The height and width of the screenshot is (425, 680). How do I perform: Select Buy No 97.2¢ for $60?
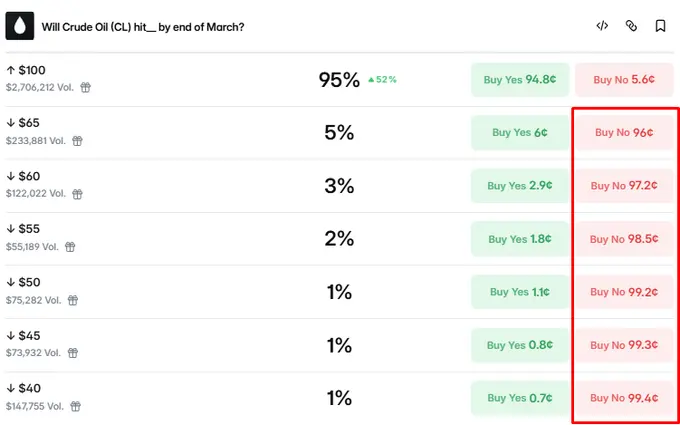[623, 186]
